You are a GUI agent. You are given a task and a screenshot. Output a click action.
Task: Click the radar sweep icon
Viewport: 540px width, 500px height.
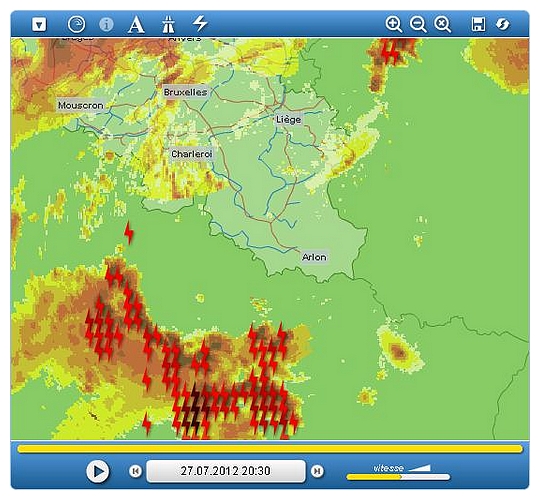(76, 24)
